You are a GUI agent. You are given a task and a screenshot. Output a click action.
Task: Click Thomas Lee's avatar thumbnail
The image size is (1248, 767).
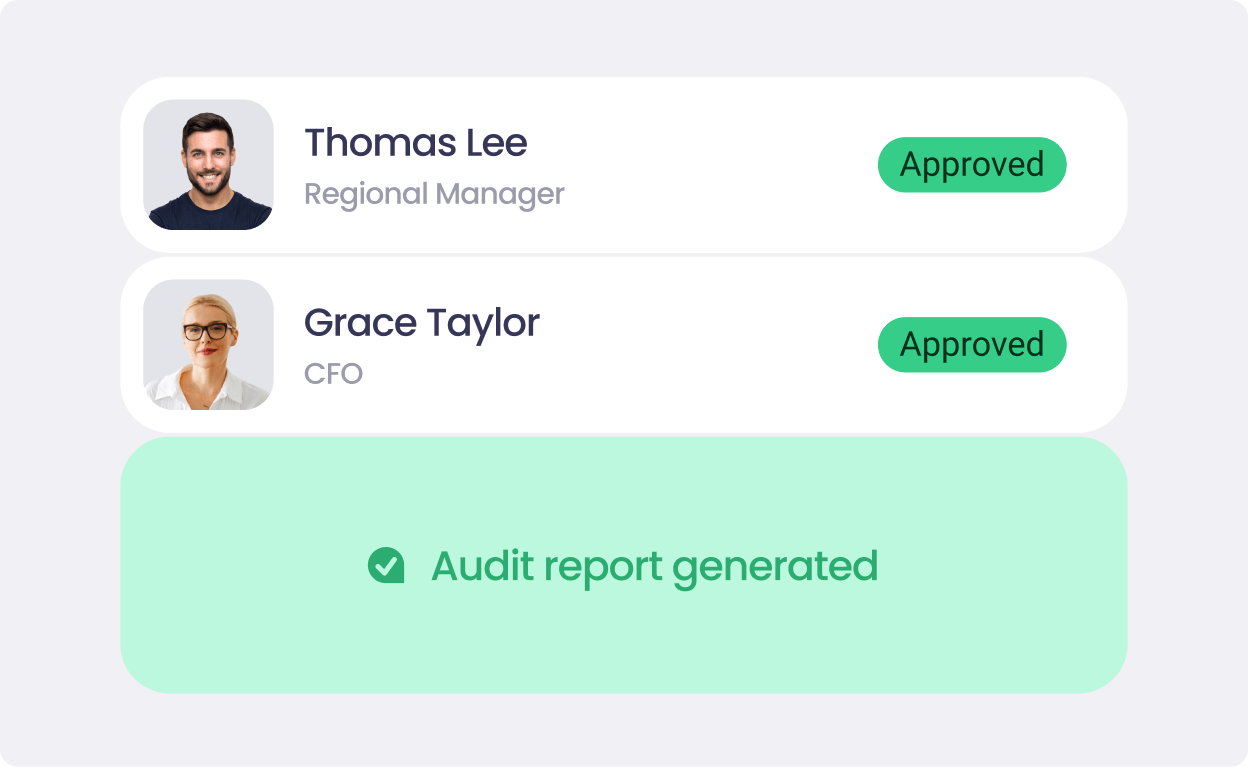[x=208, y=164]
